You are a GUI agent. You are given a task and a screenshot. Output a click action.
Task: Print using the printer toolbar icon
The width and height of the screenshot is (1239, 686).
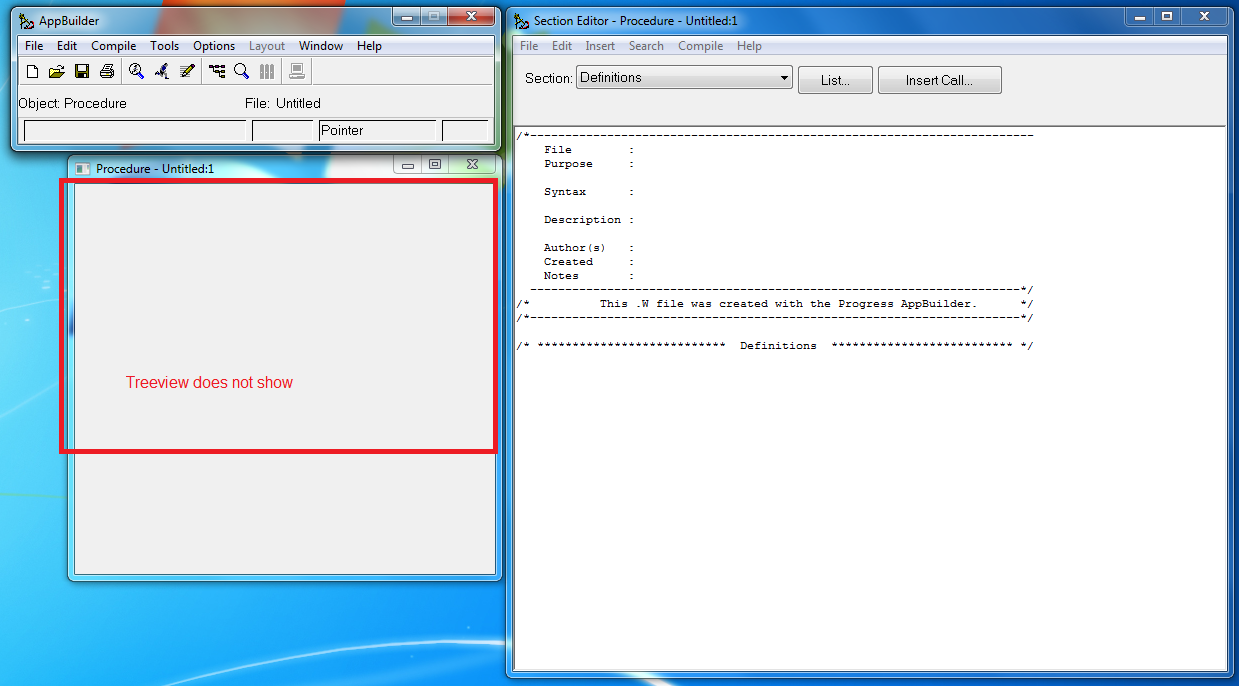click(x=107, y=71)
